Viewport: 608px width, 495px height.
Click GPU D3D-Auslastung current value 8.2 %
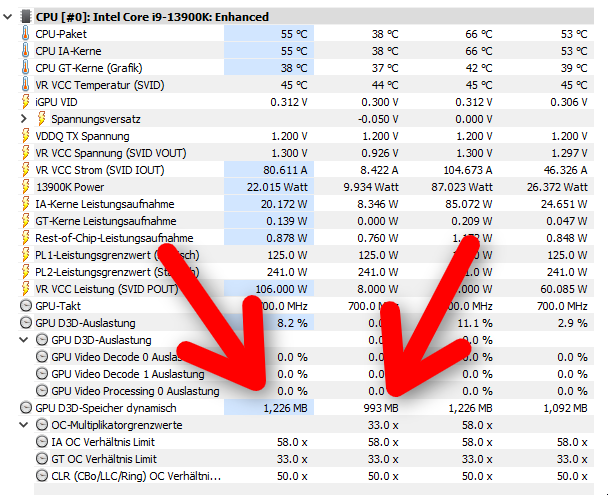[x=292, y=323]
